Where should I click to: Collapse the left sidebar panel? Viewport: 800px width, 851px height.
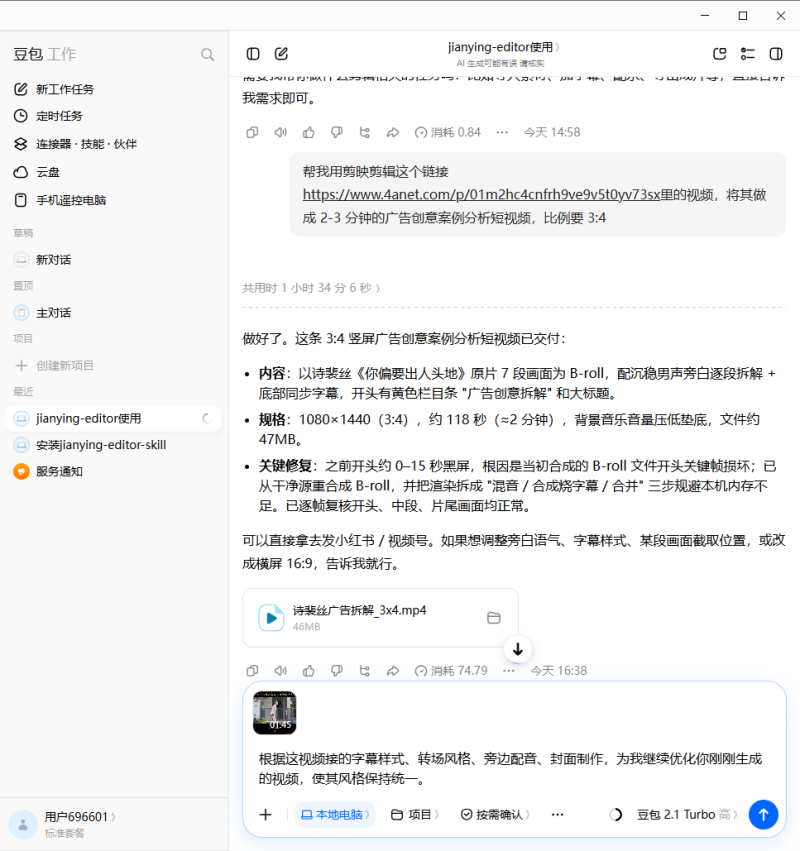click(x=253, y=54)
